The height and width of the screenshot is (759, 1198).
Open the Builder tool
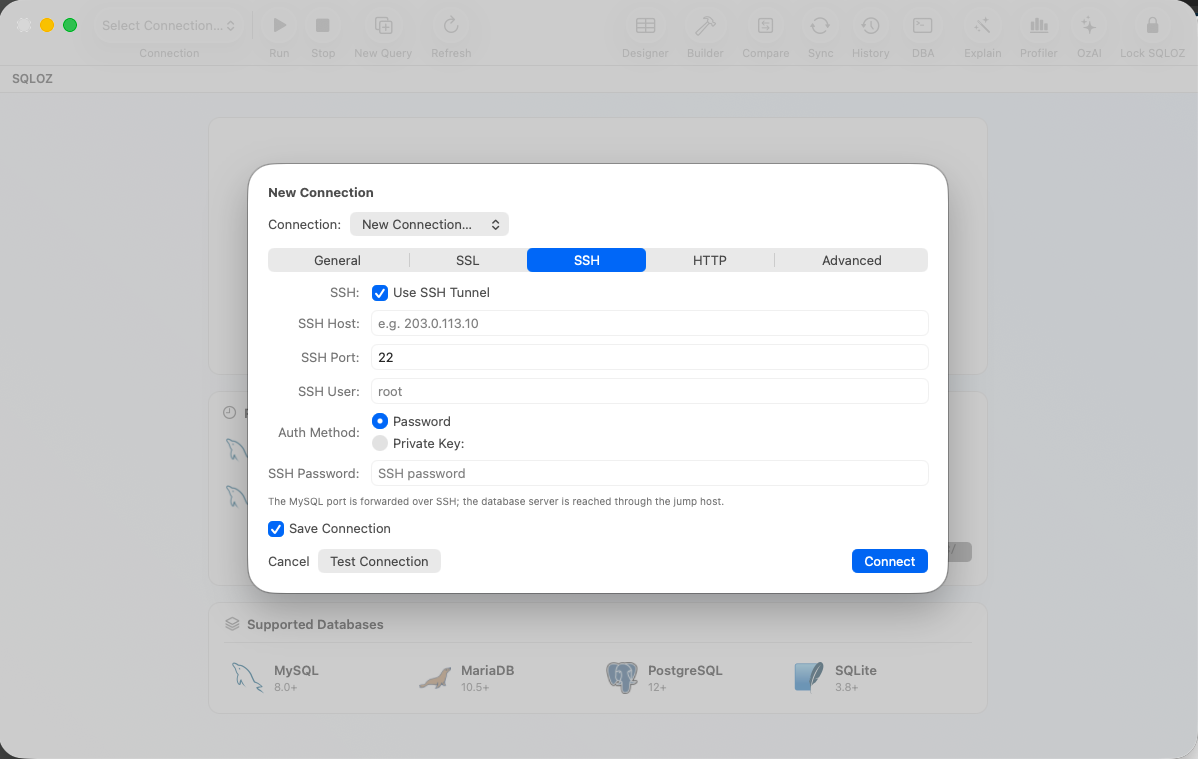(x=704, y=26)
